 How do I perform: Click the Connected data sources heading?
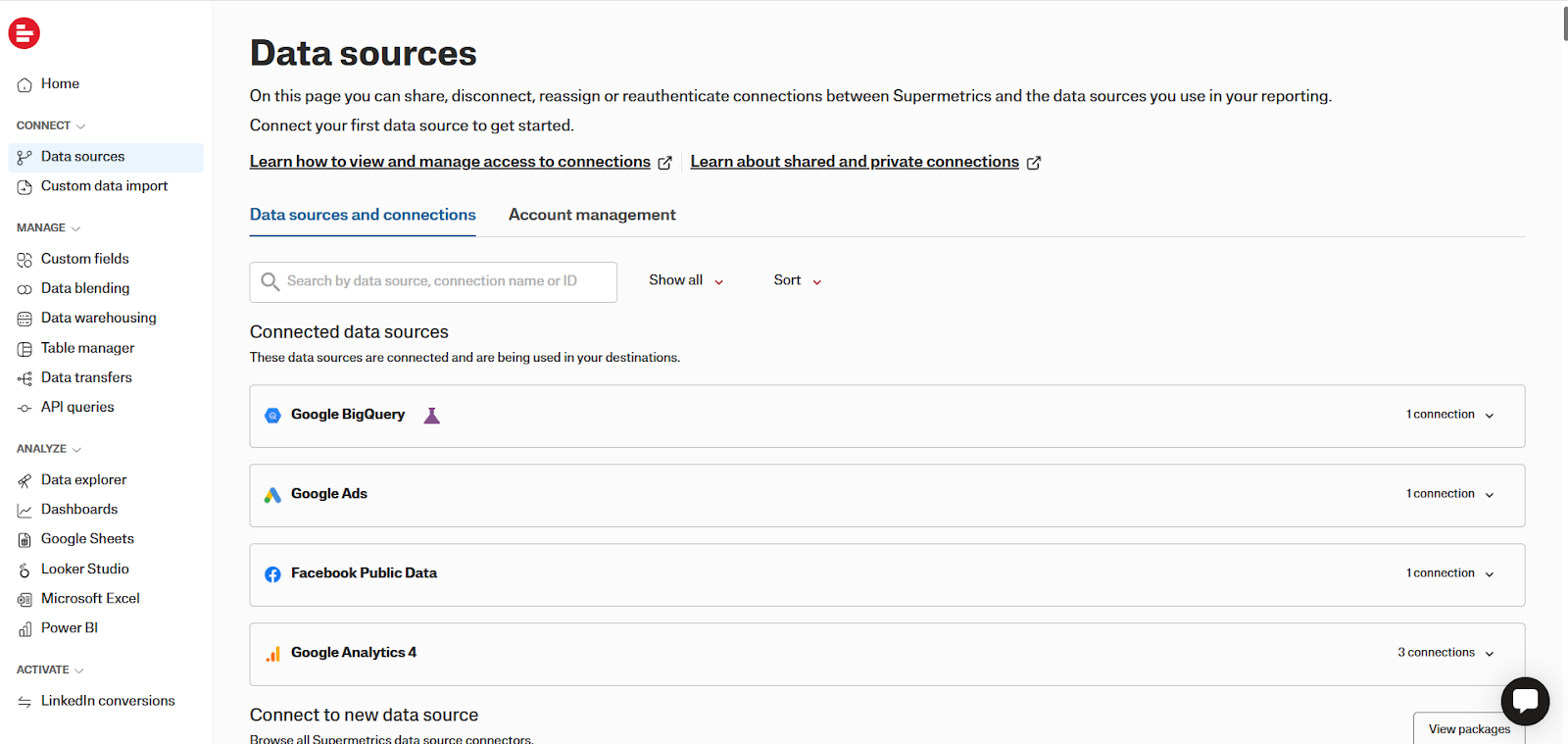pyautogui.click(x=349, y=332)
